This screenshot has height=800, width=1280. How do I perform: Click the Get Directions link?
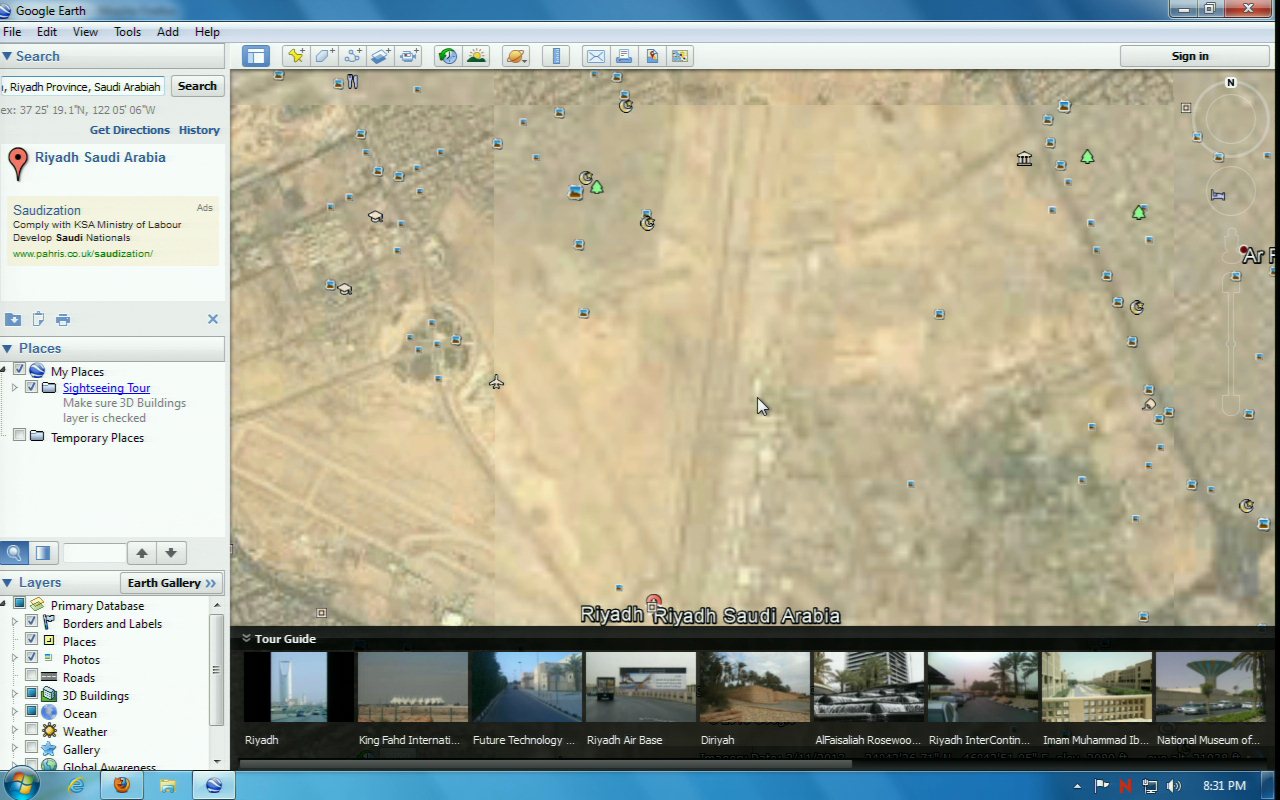tap(129, 130)
